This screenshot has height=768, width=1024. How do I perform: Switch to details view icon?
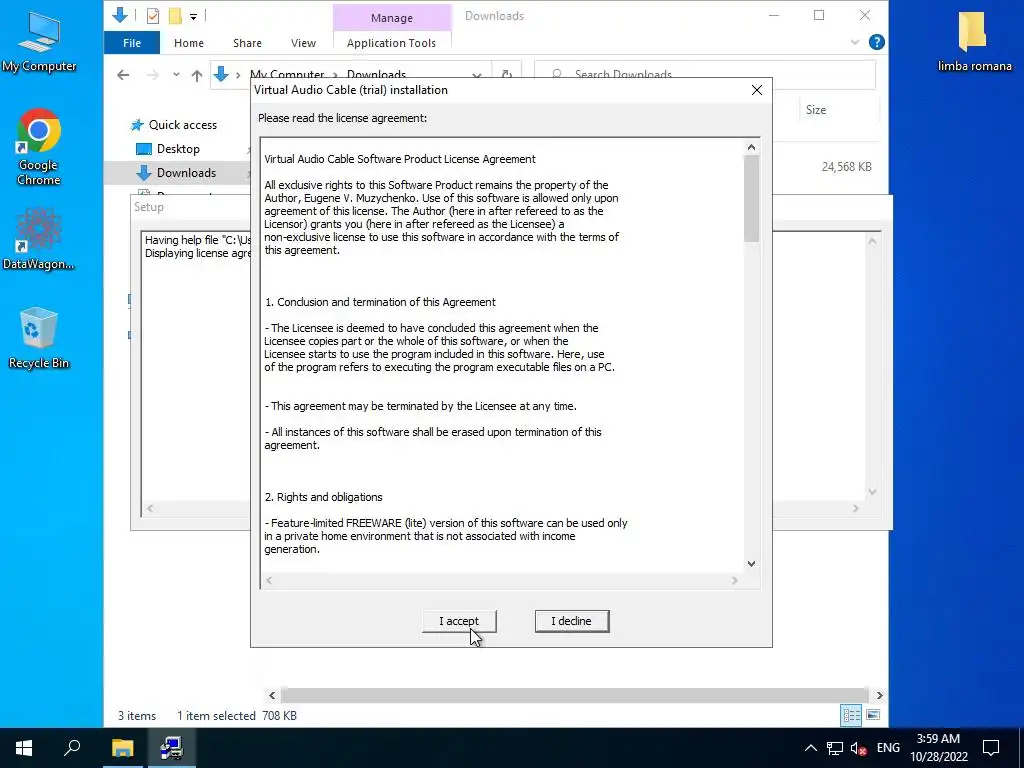851,715
